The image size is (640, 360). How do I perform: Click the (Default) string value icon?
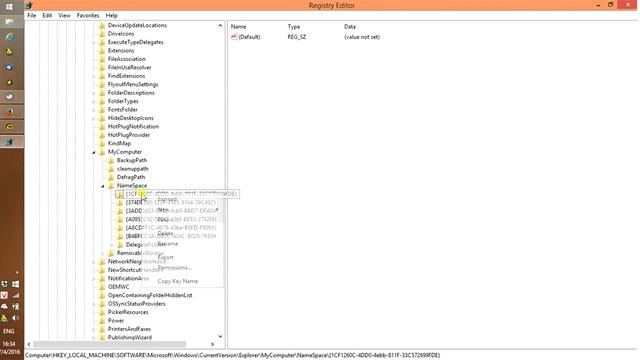[x=234, y=37]
